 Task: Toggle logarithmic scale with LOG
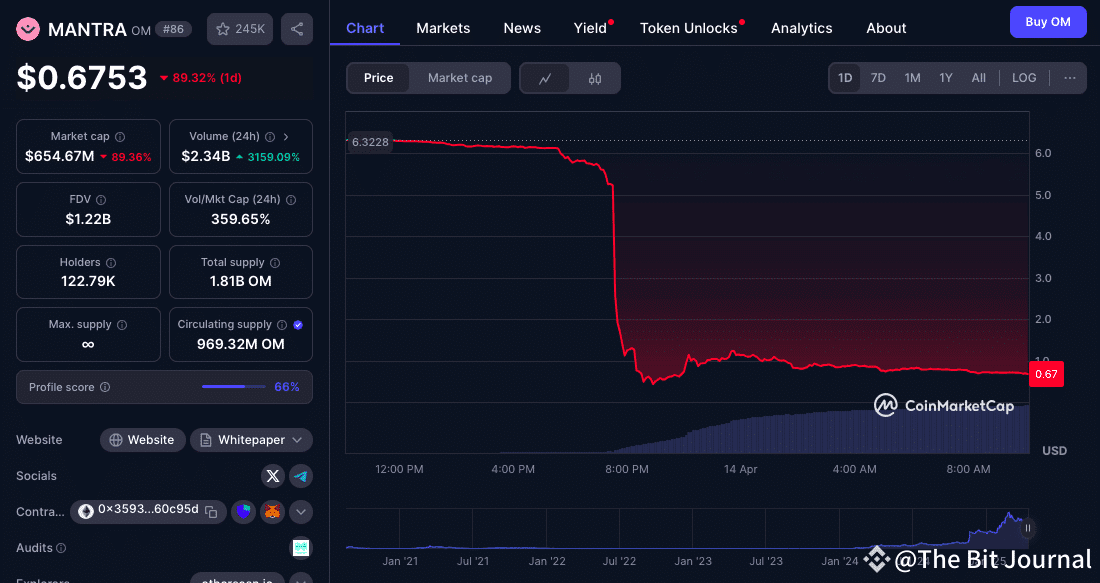1023,77
